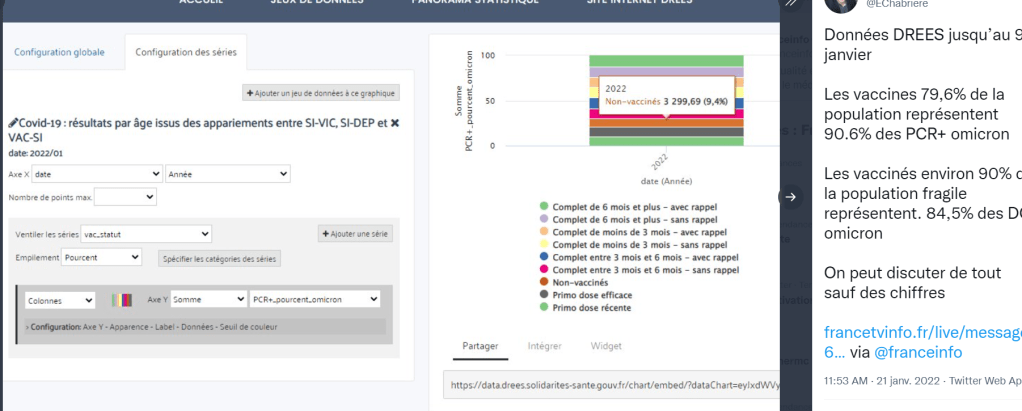Open the Année time-scale dropdown

coord(228,174)
